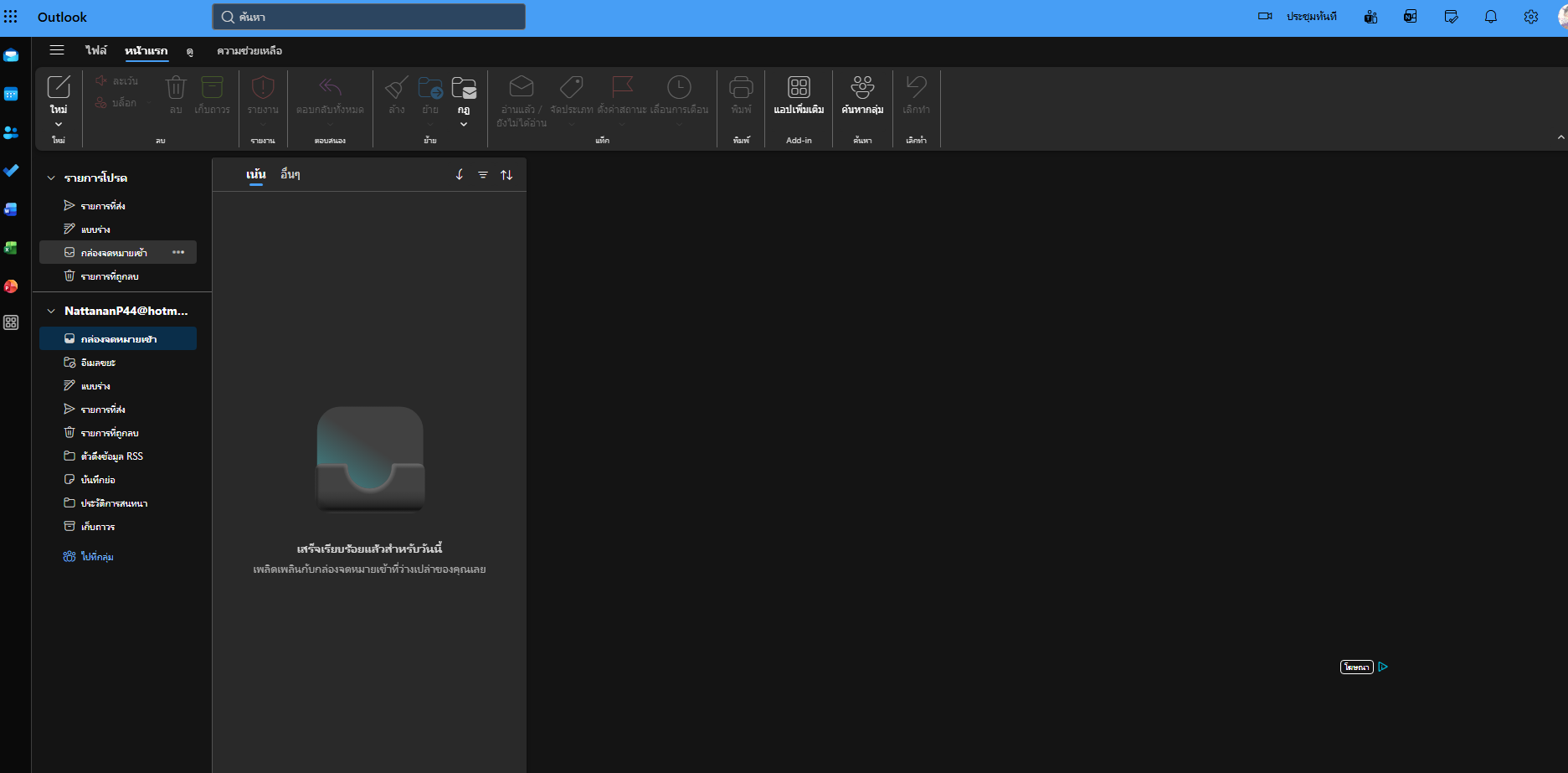Open the New mail dropdown arrow
This screenshot has height=773, width=1568.
click(x=59, y=125)
